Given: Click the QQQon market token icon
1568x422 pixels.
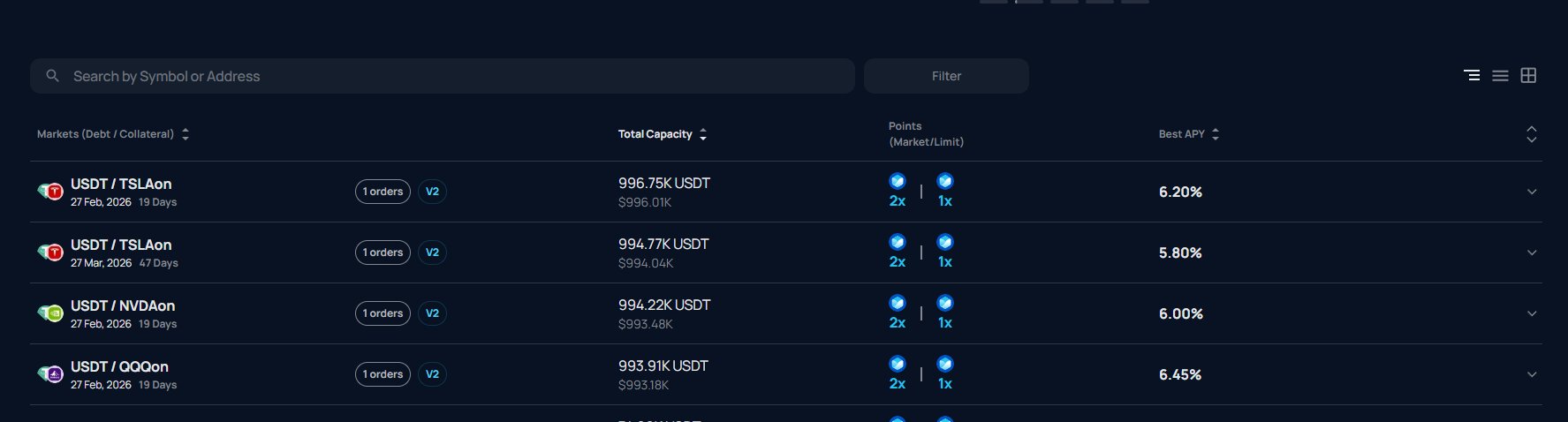Looking at the screenshot, I should [50, 374].
